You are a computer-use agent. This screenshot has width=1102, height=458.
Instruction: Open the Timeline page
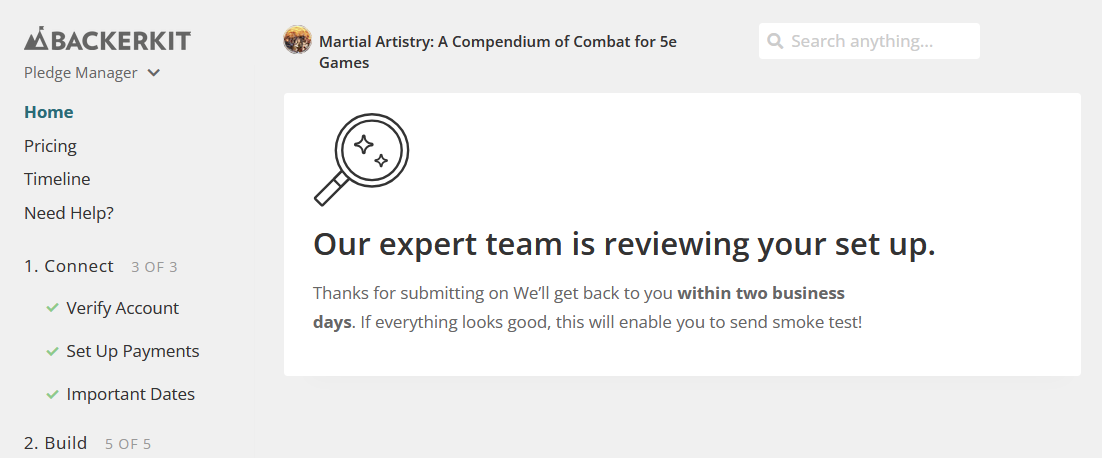pos(57,179)
